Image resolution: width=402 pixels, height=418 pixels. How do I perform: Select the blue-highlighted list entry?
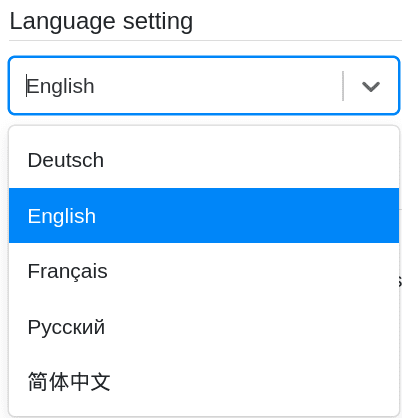(204, 216)
